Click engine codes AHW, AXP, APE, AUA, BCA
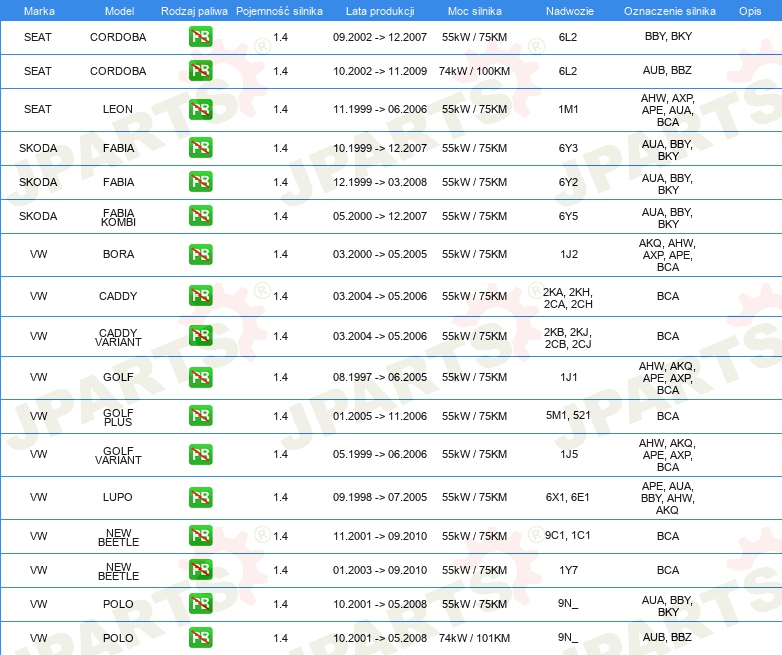Image resolution: width=782 pixels, height=655 pixels. coord(667,110)
